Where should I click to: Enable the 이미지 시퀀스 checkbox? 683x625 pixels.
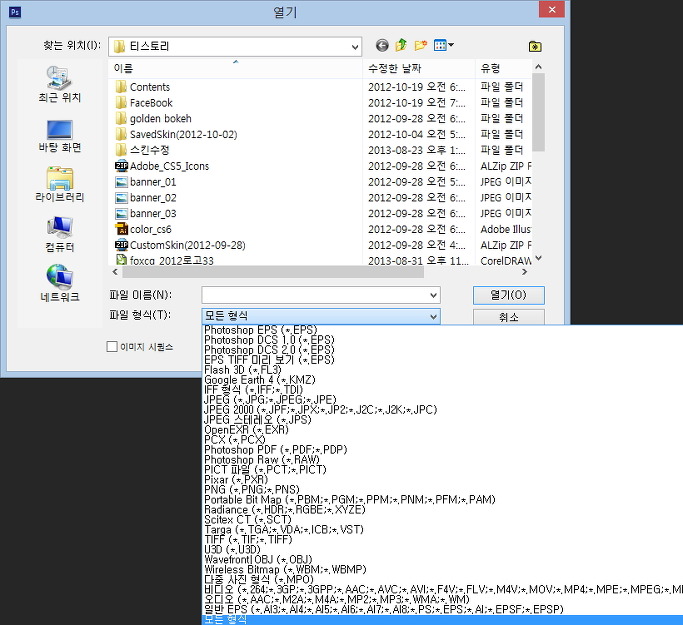pyautogui.click(x=112, y=347)
